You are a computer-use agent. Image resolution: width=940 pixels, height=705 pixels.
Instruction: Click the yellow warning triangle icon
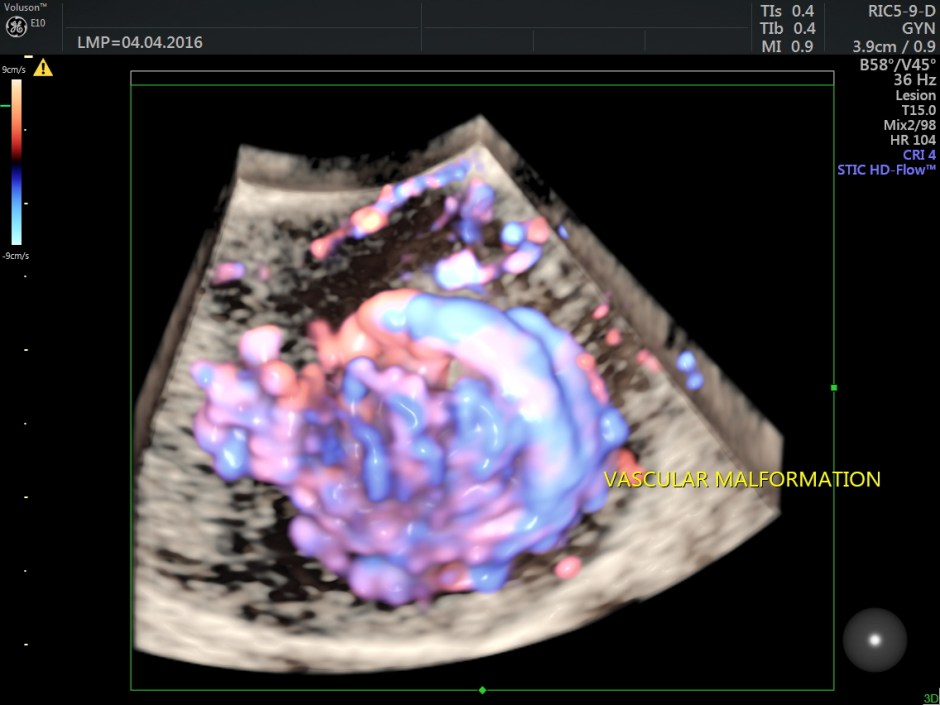(x=43, y=69)
